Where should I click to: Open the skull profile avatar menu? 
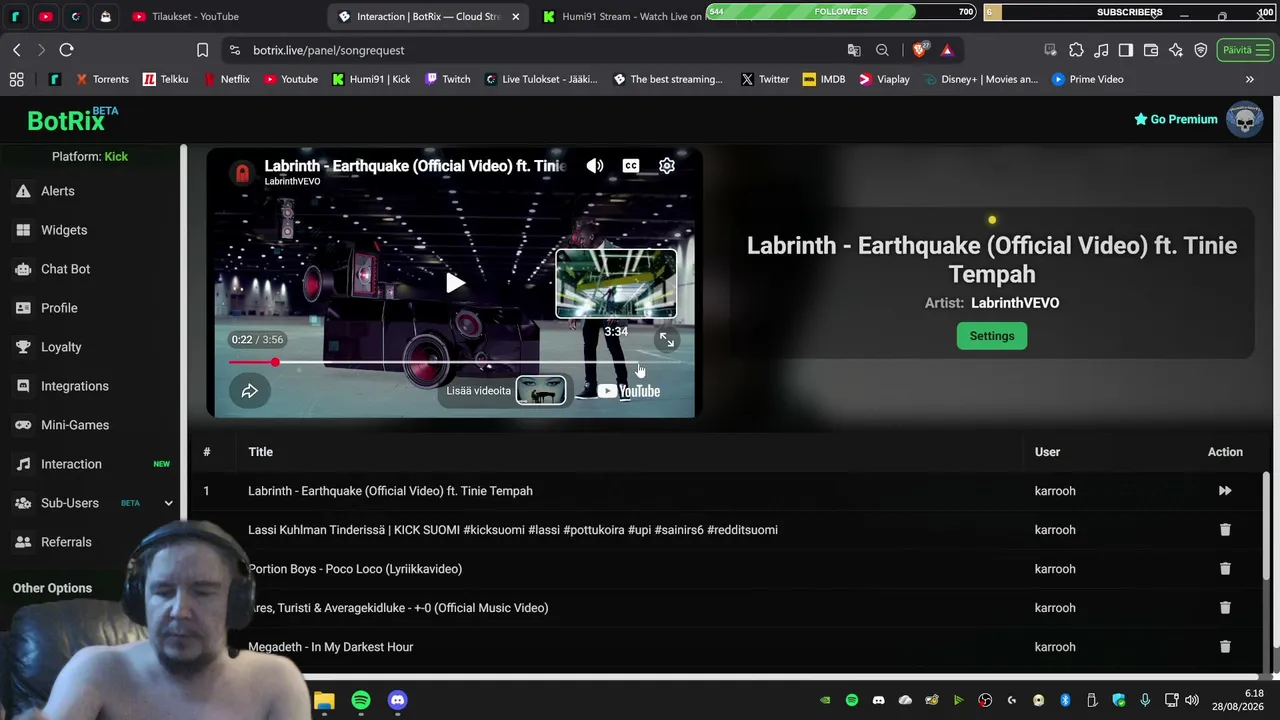tap(1245, 120)
